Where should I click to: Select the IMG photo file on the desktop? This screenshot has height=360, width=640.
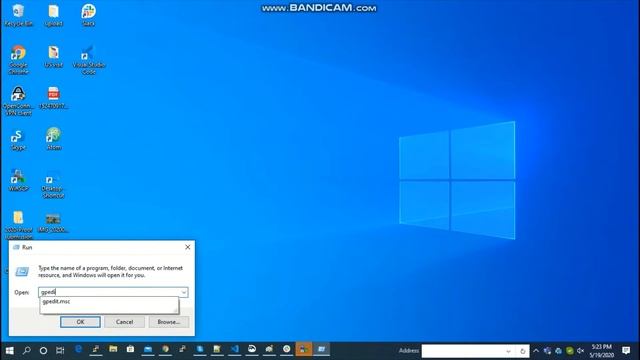tap(53, 222)
